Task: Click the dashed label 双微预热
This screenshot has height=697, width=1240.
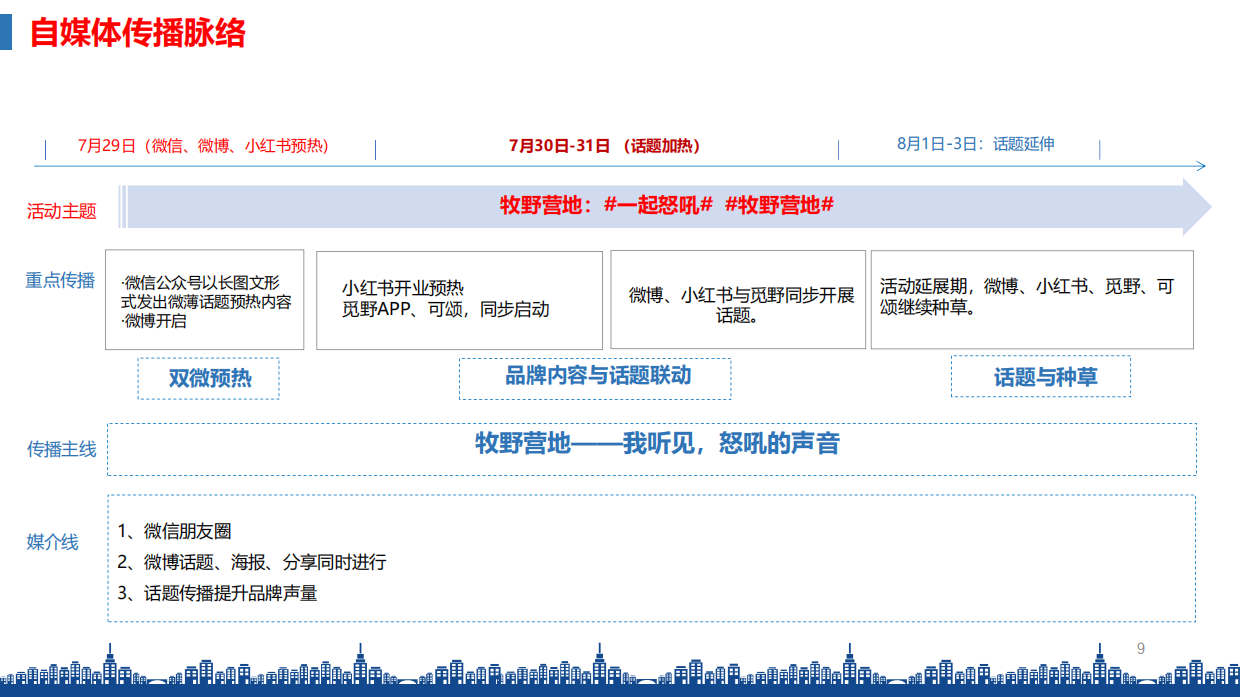Action: coord(209,378)
